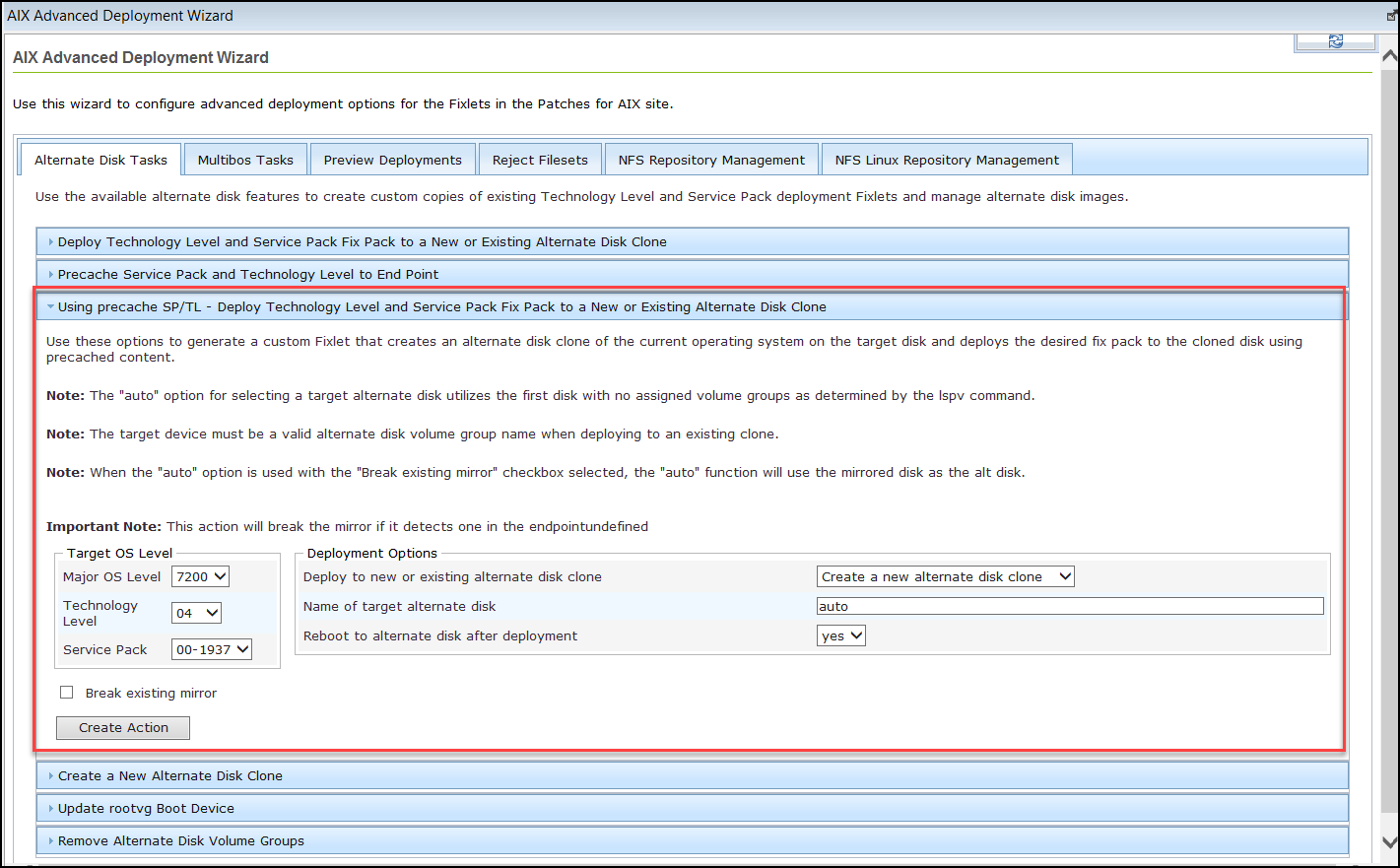The image size is (1400, 868).
Task: Click the Deployment Options group label
Action: (x=372, y=553)
